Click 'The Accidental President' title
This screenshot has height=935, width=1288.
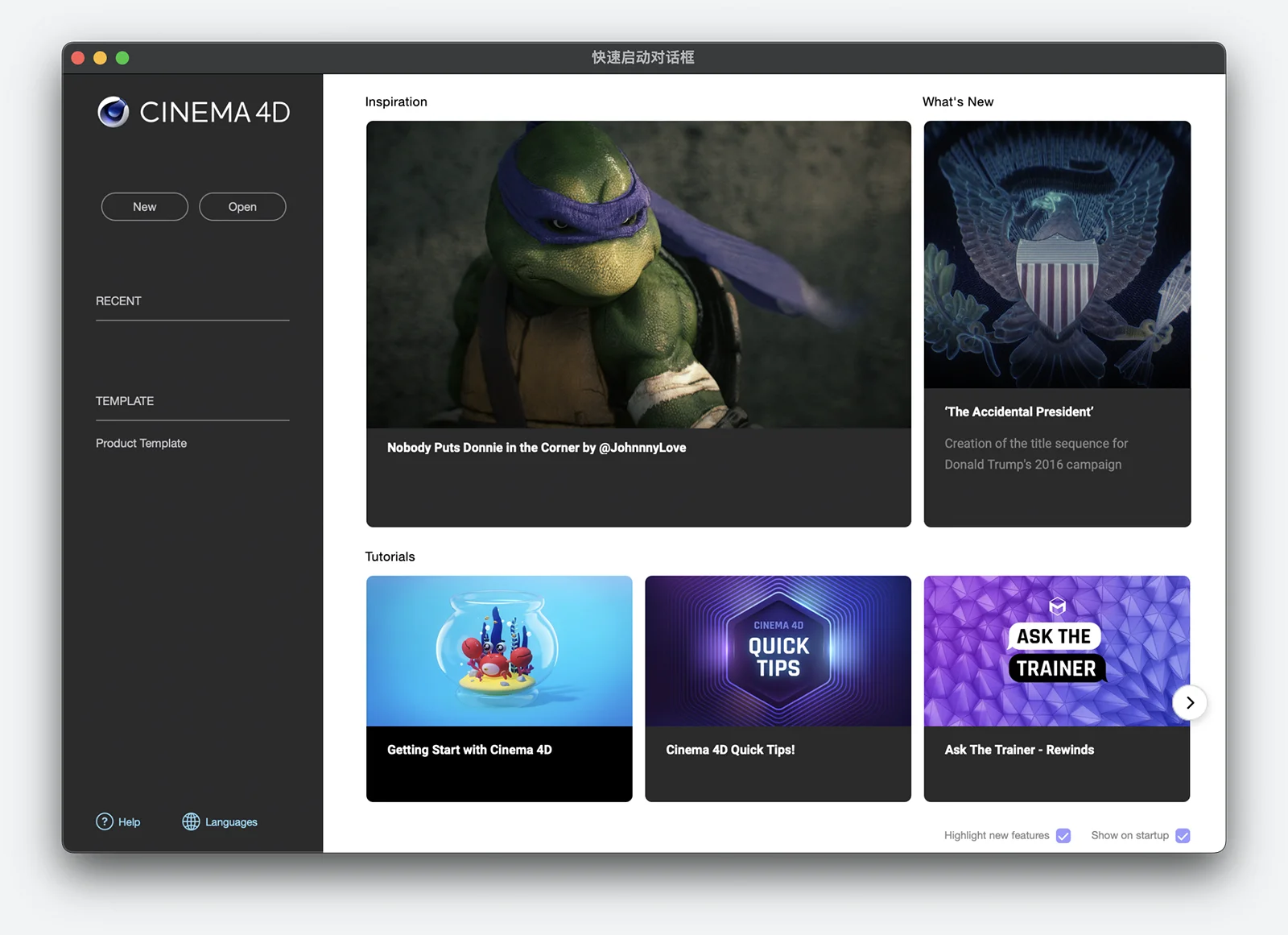[x=1019, y=412]
